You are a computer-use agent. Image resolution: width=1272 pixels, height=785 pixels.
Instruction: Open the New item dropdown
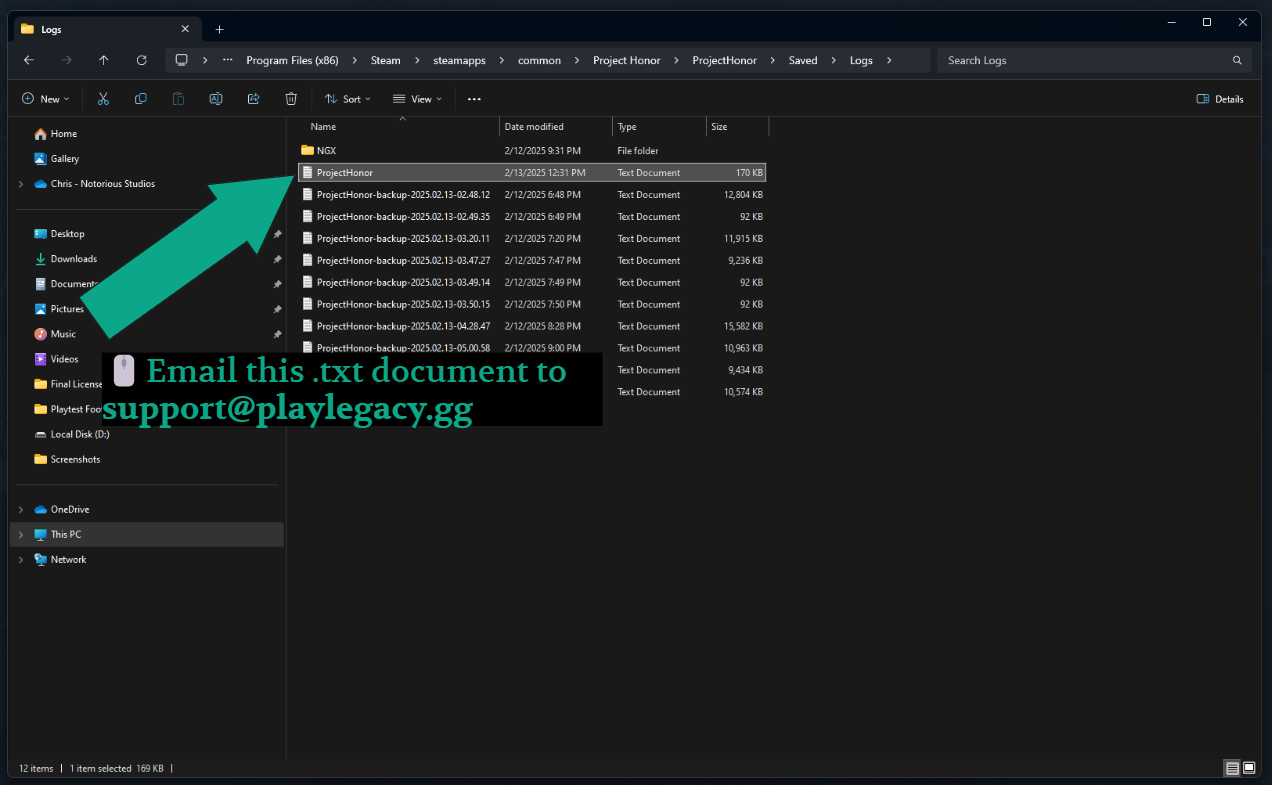click(x=46, y=99)
